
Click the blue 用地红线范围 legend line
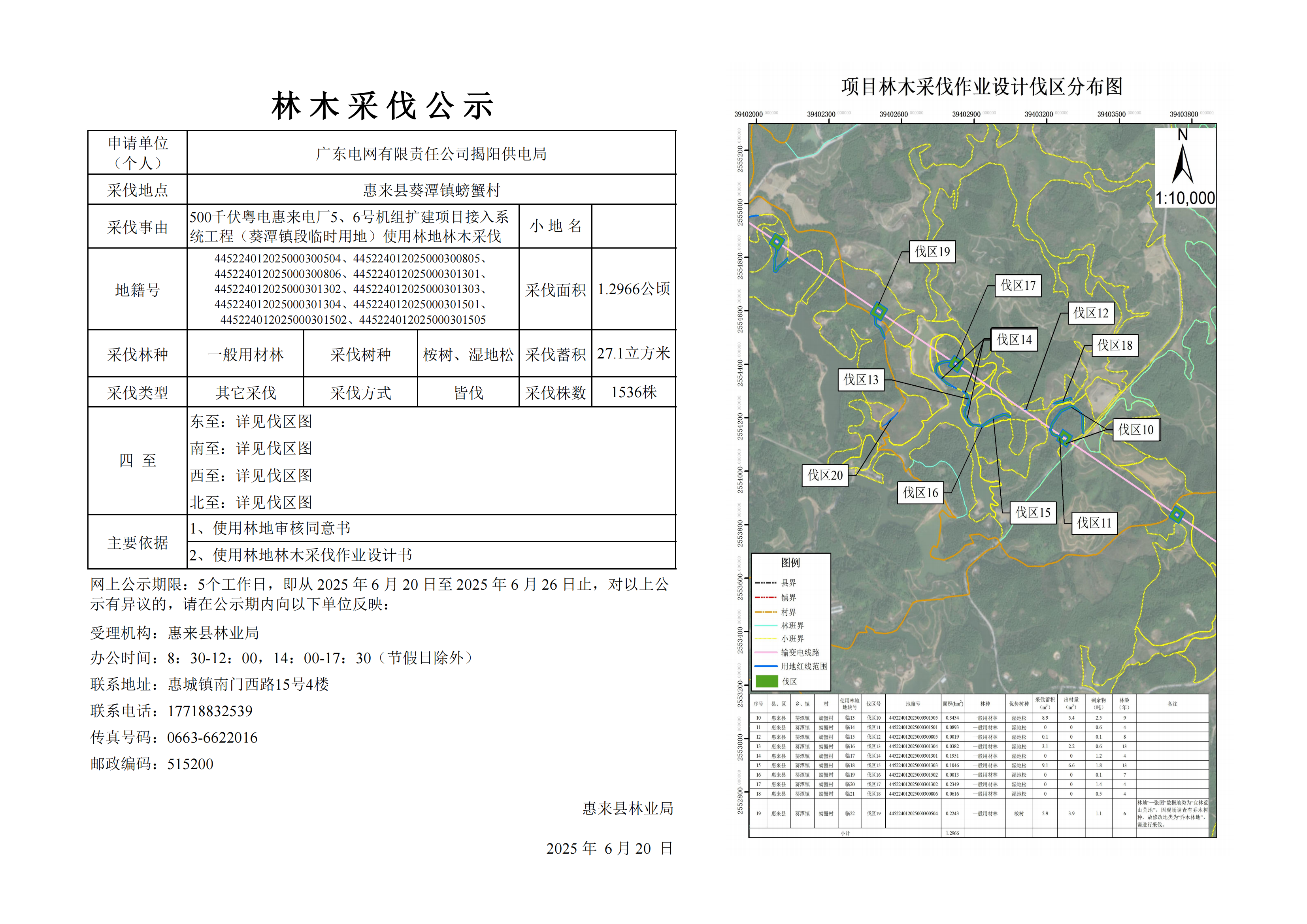pos(766,666)
